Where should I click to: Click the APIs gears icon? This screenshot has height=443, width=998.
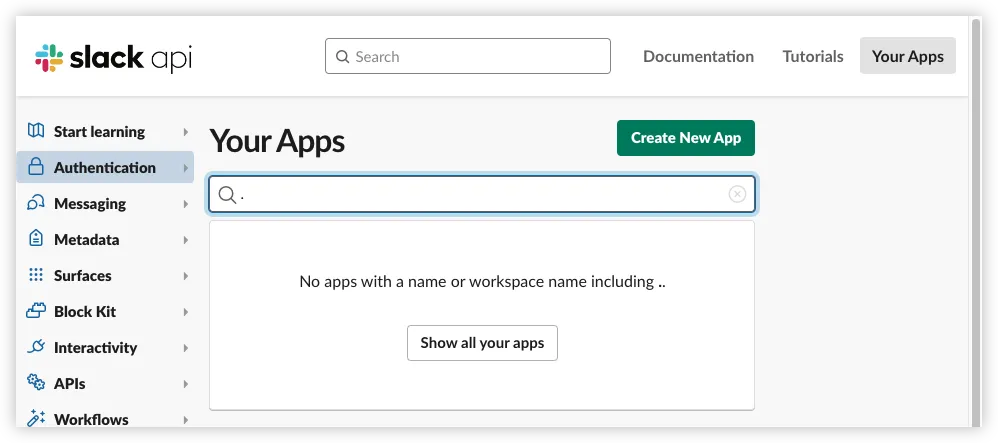[36, 383]
